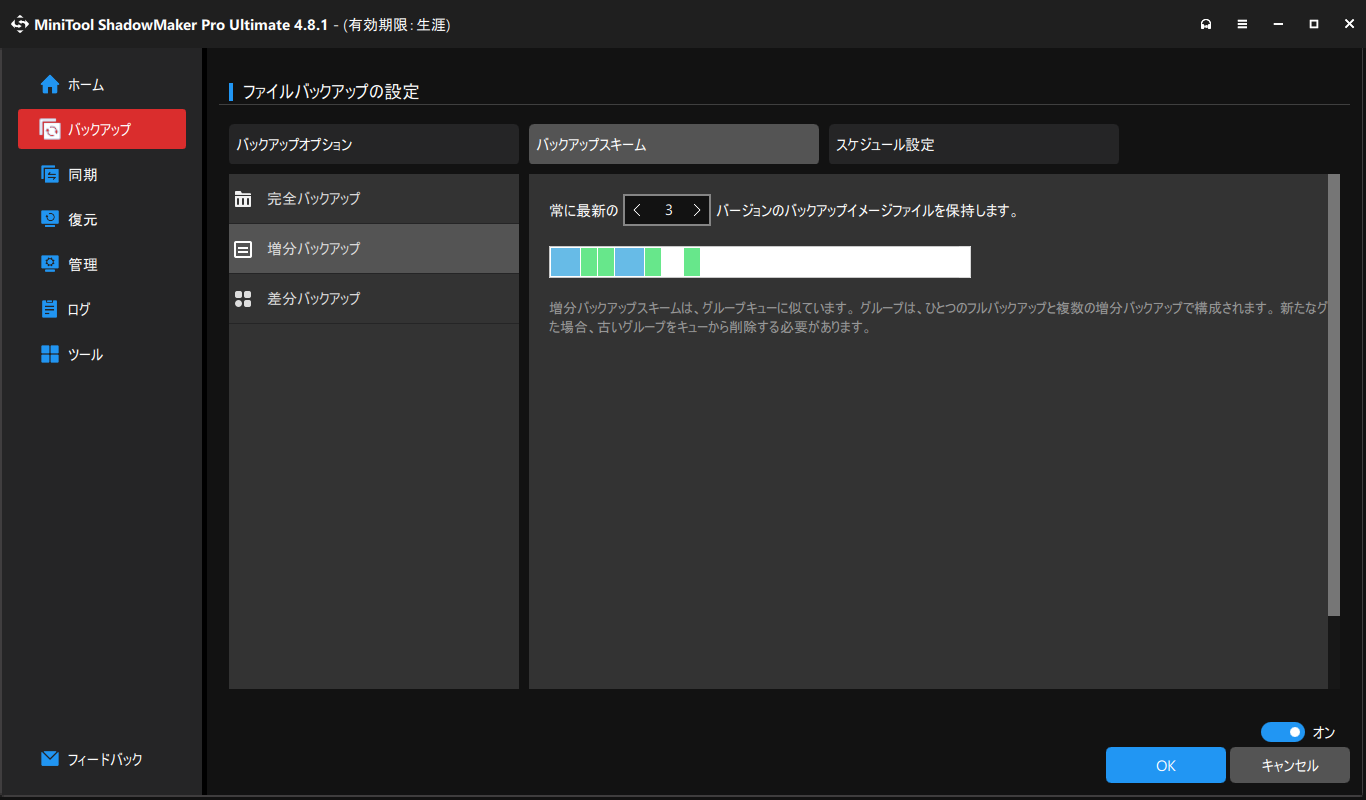Click the envelope icon beside フィードバック
Screen dimensions: 1366x800
pyautogui.click(x=50, y=759)
